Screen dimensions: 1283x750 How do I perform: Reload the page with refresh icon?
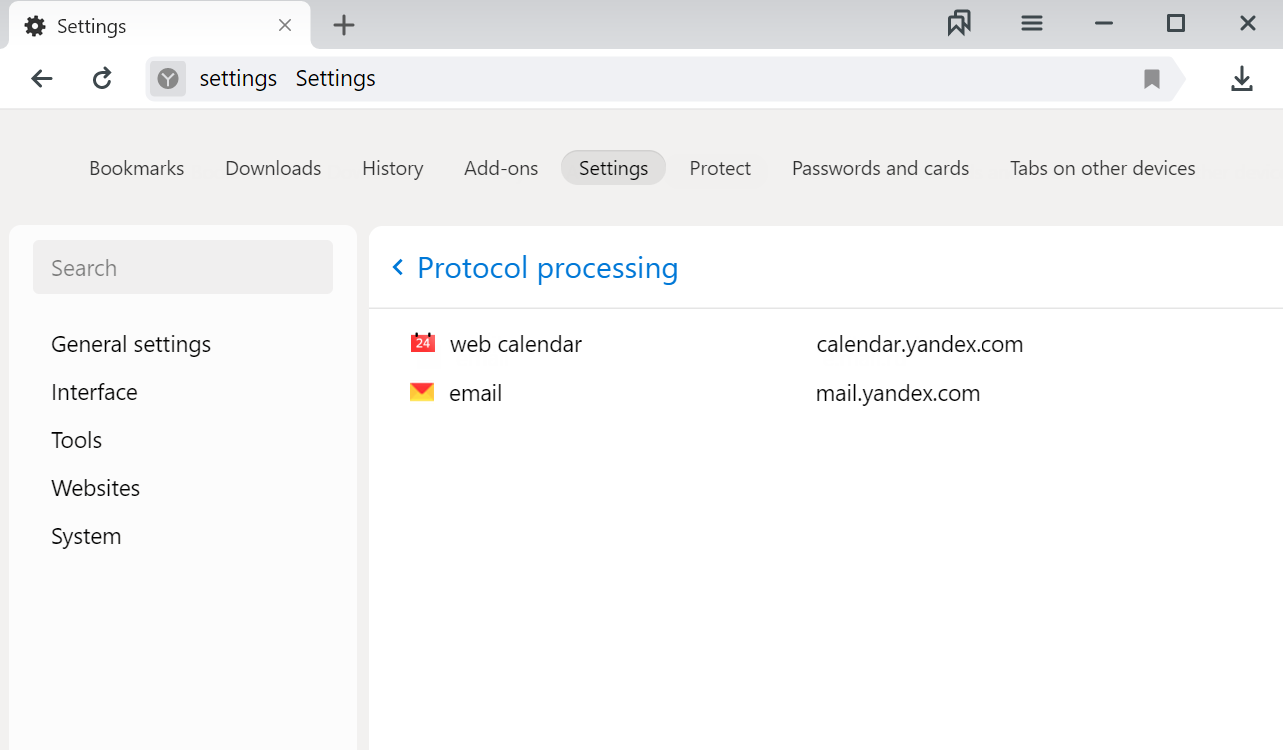click(102, 79)
